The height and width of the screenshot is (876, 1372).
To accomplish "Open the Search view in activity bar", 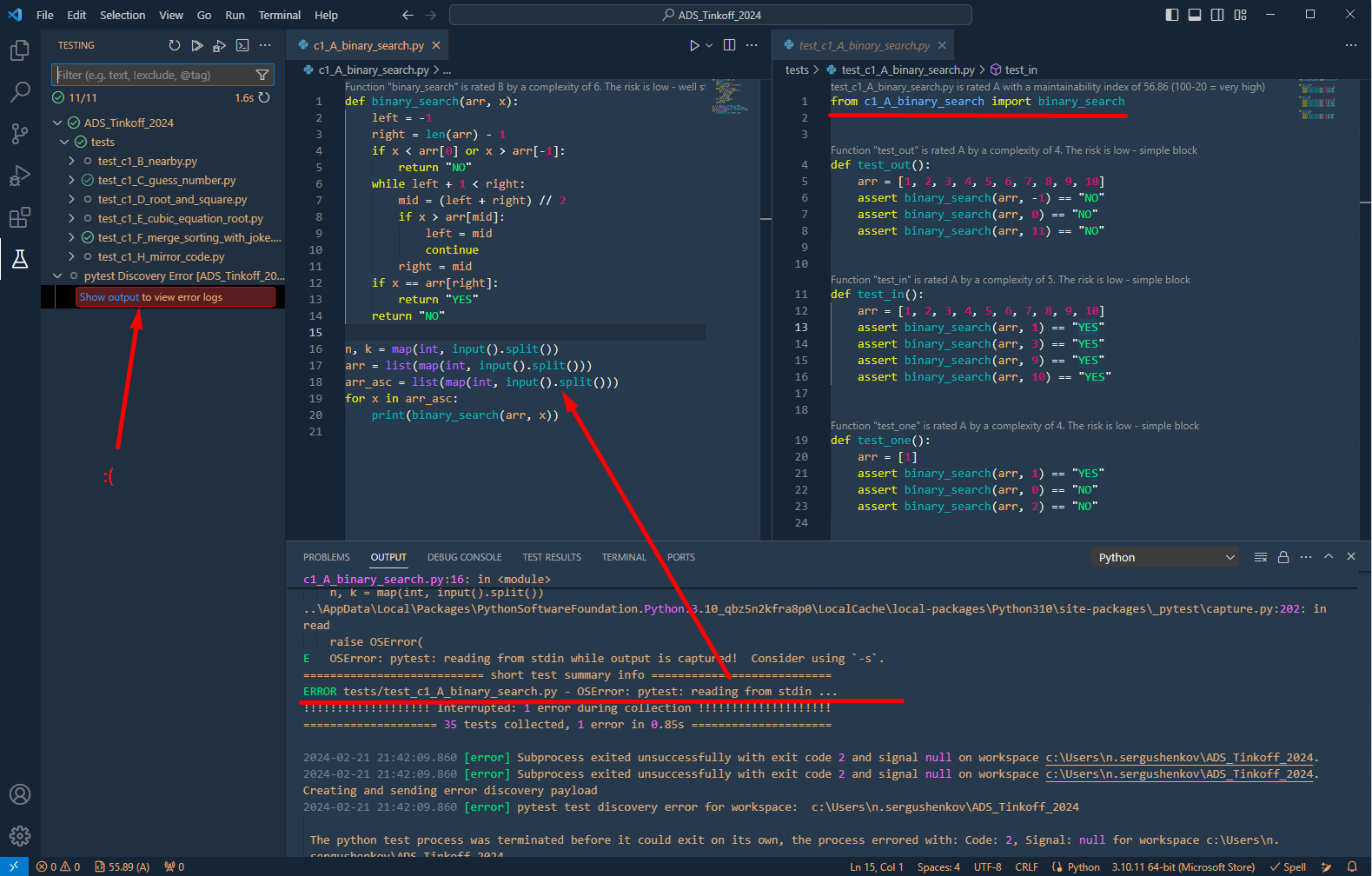I will coord(19,92).
